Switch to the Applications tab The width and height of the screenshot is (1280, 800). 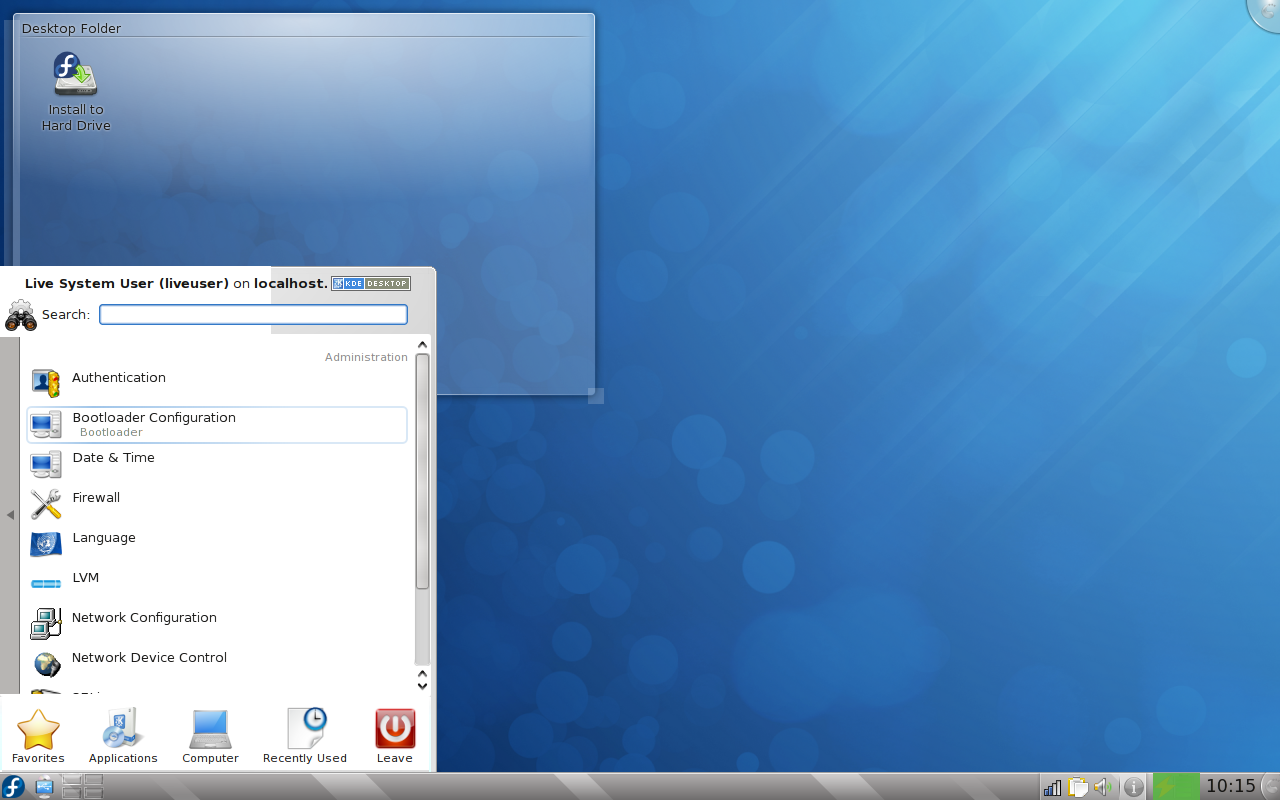123,736
